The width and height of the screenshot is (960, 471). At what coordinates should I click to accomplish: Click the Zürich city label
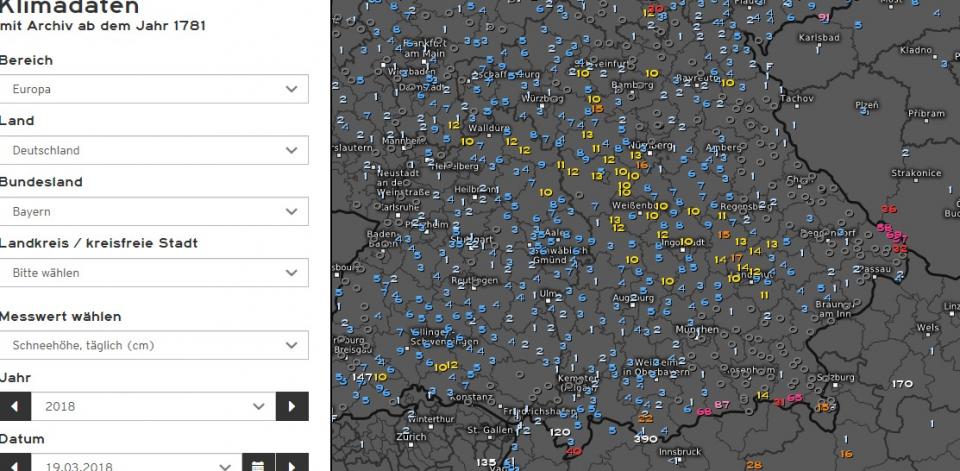tap(411, 437)
